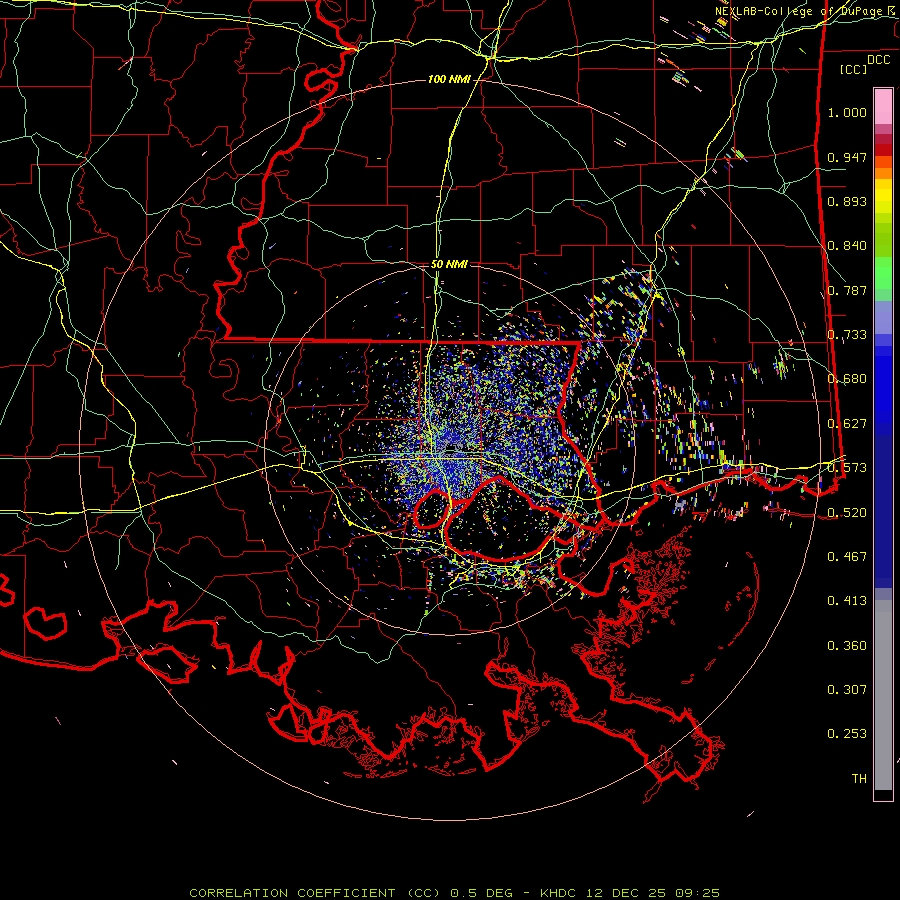This screenshot has width=900, height=900.
Task: Click the 50 NMI range ring label
Action: tap(449, 264)
